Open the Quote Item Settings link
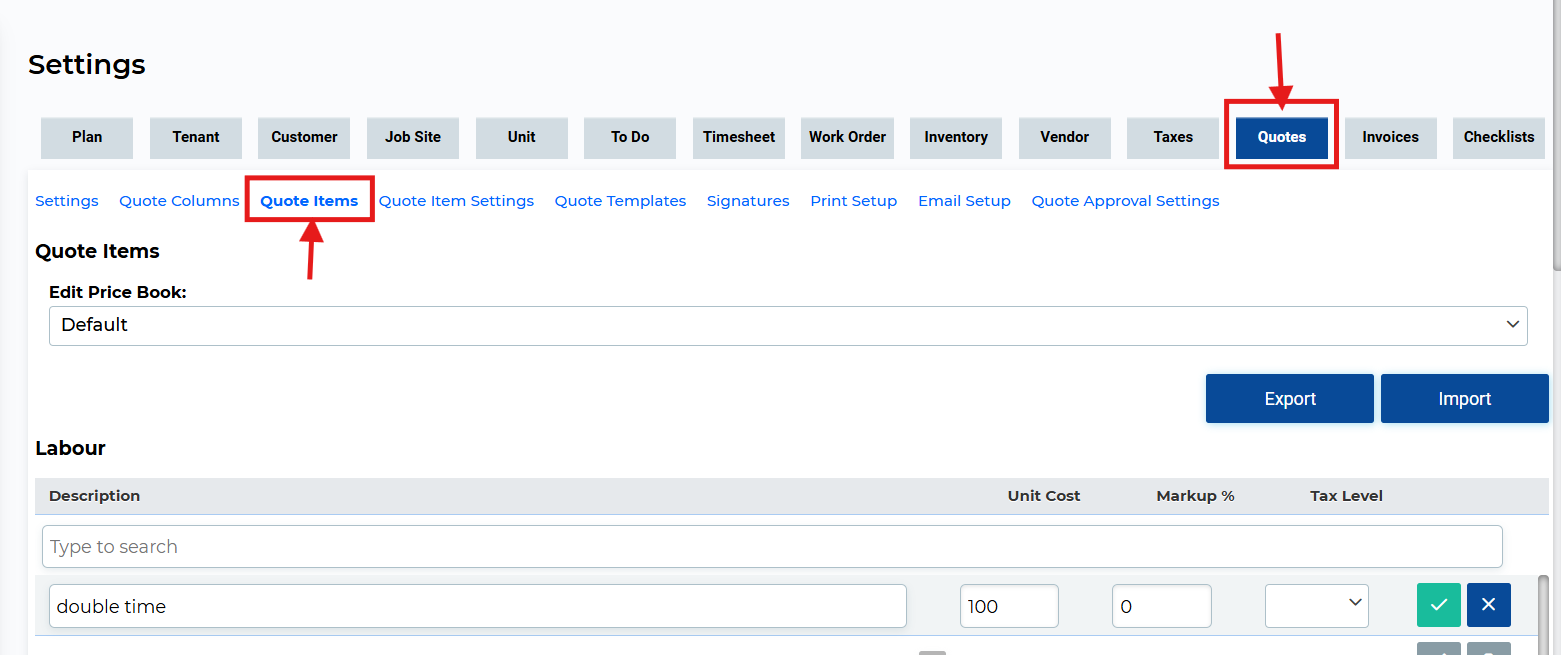 point(456,201)
